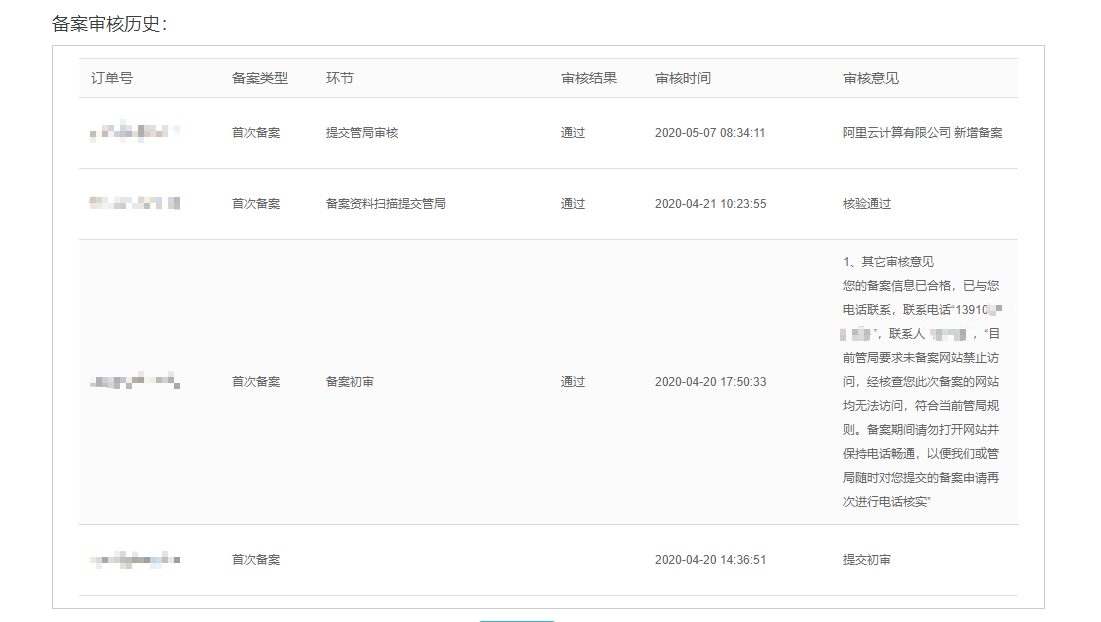Click the 提交初审 review opinion
The image size is (1101, 622).
point(866,559)
